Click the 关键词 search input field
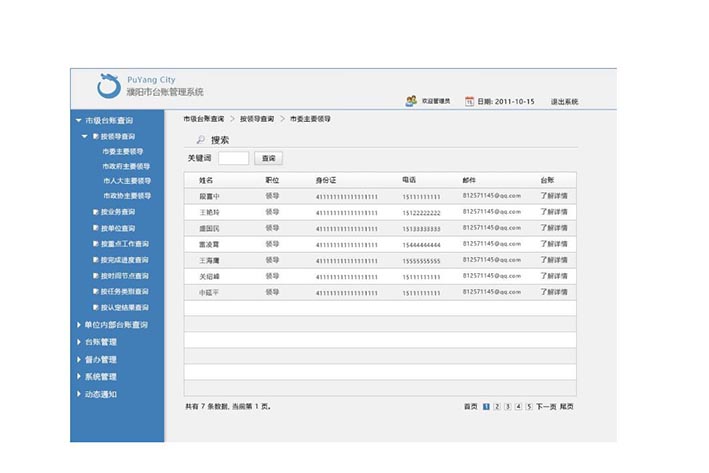709x473 pixels. (x=233, y=158)
